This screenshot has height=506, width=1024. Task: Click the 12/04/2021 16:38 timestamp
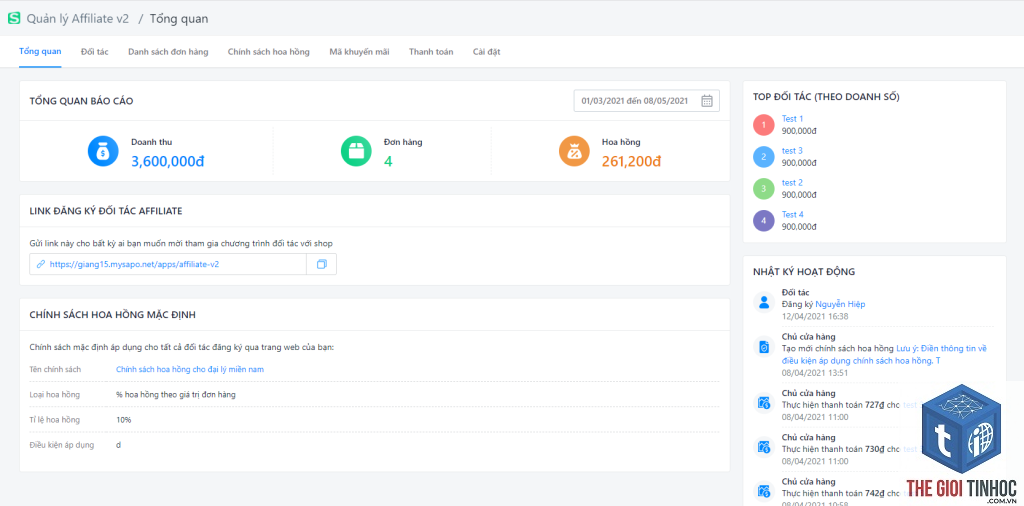pyautogui.click(x=815, y=316)
